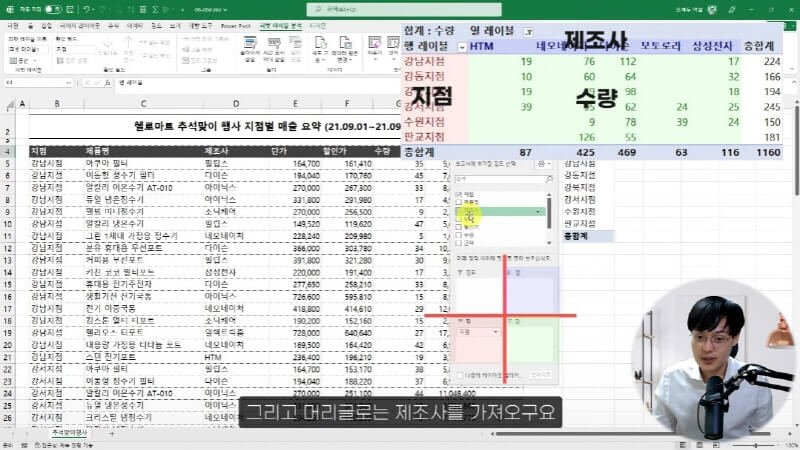Click the pen icon in the upper-right title bar
The height and width of the screenshot is (450, 800).
click(732, 10)
